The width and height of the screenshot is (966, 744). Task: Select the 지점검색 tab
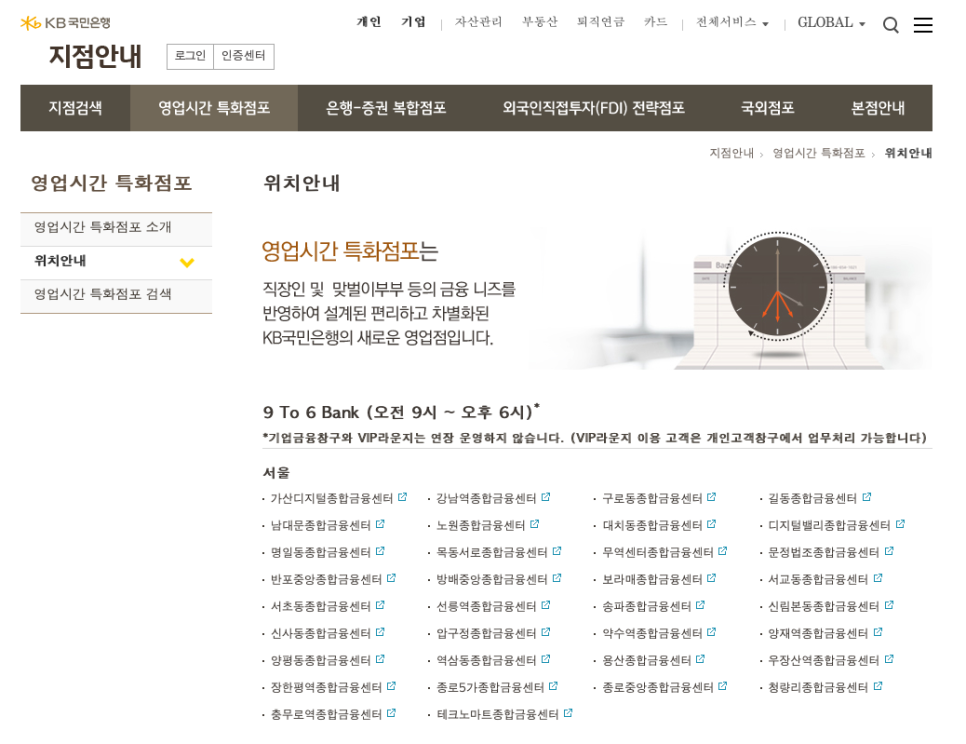point(75,108)
